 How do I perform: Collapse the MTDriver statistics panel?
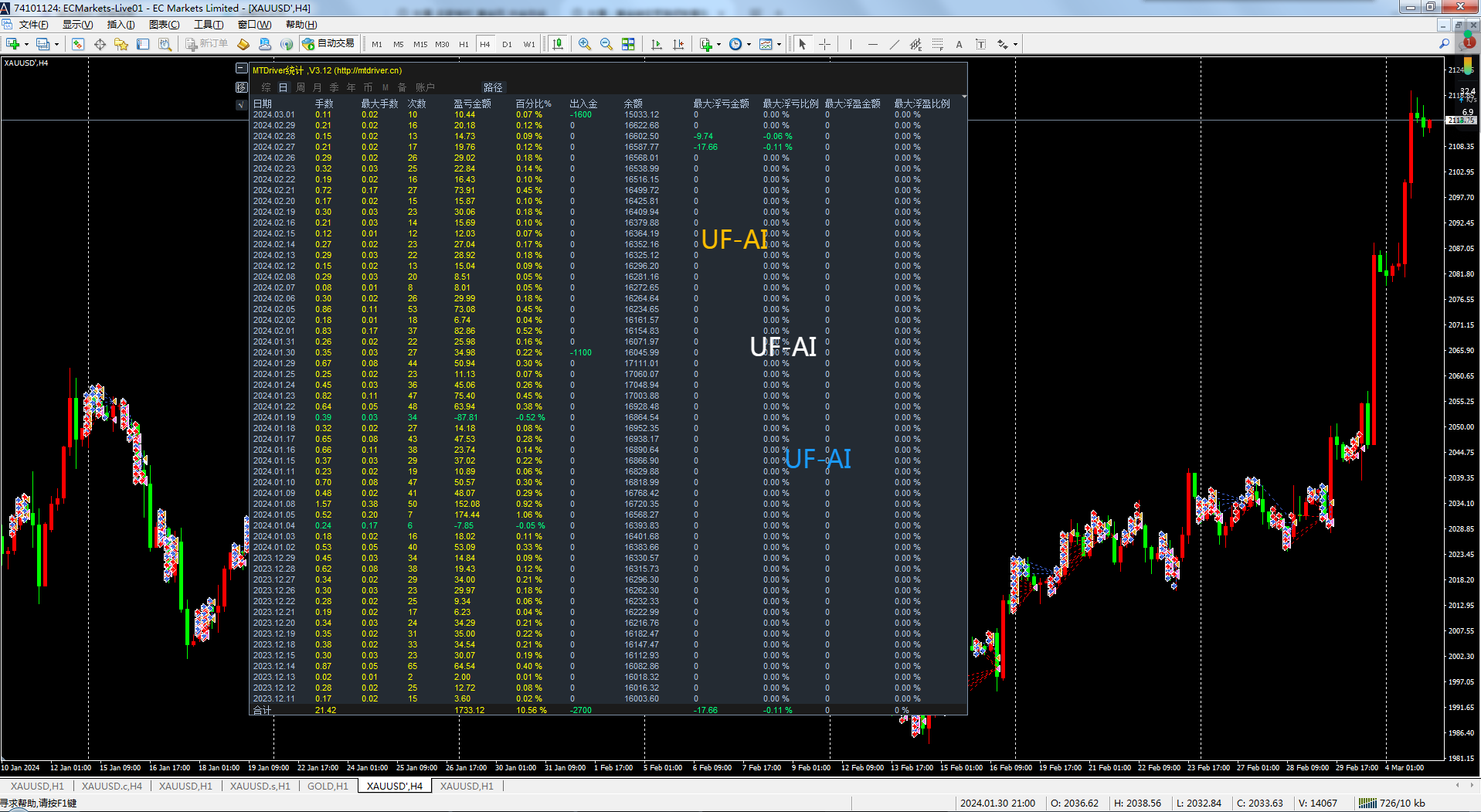tap(242, 69)
